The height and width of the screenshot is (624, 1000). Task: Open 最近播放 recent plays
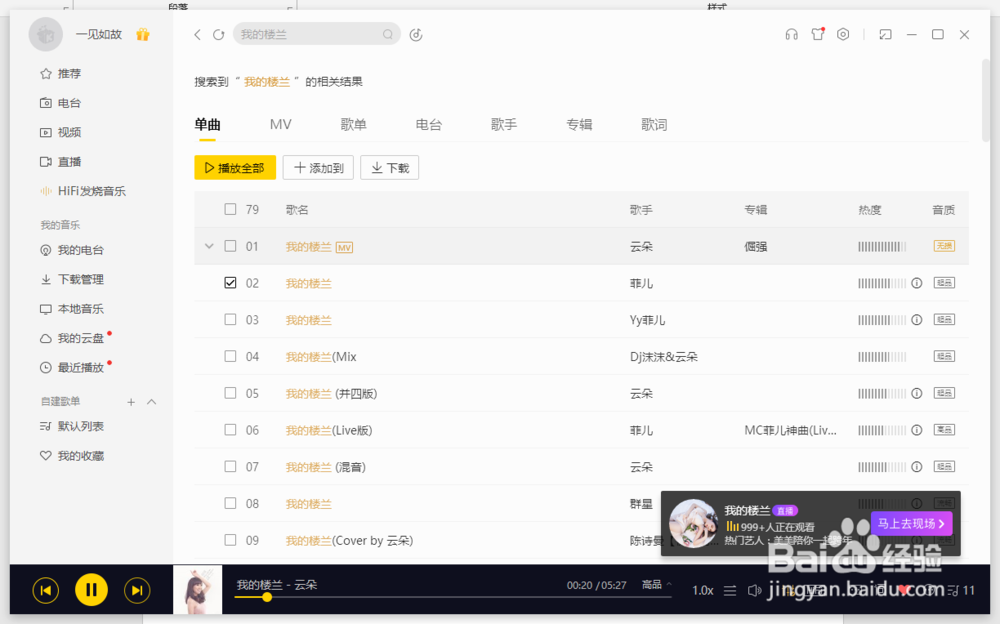pyautogui.click(x=71, y=368)
